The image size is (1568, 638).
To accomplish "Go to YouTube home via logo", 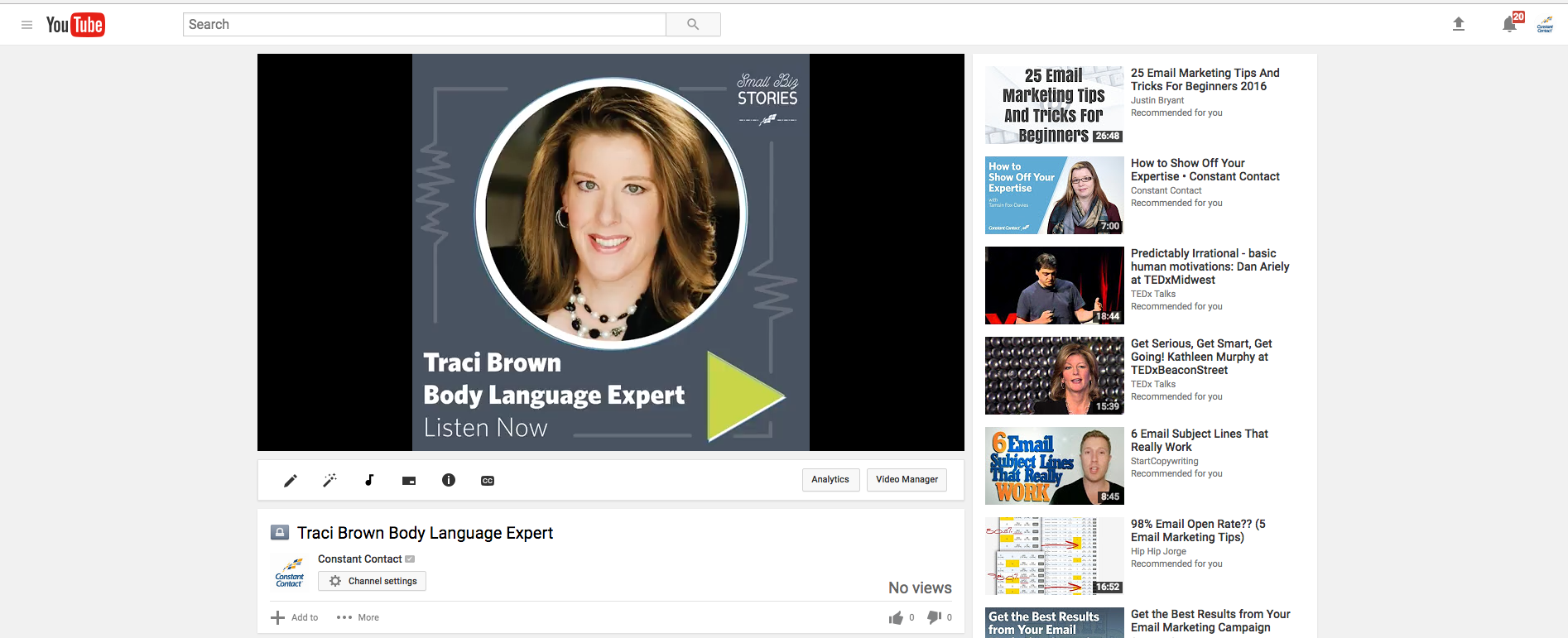I will click(x=75, y=25).
